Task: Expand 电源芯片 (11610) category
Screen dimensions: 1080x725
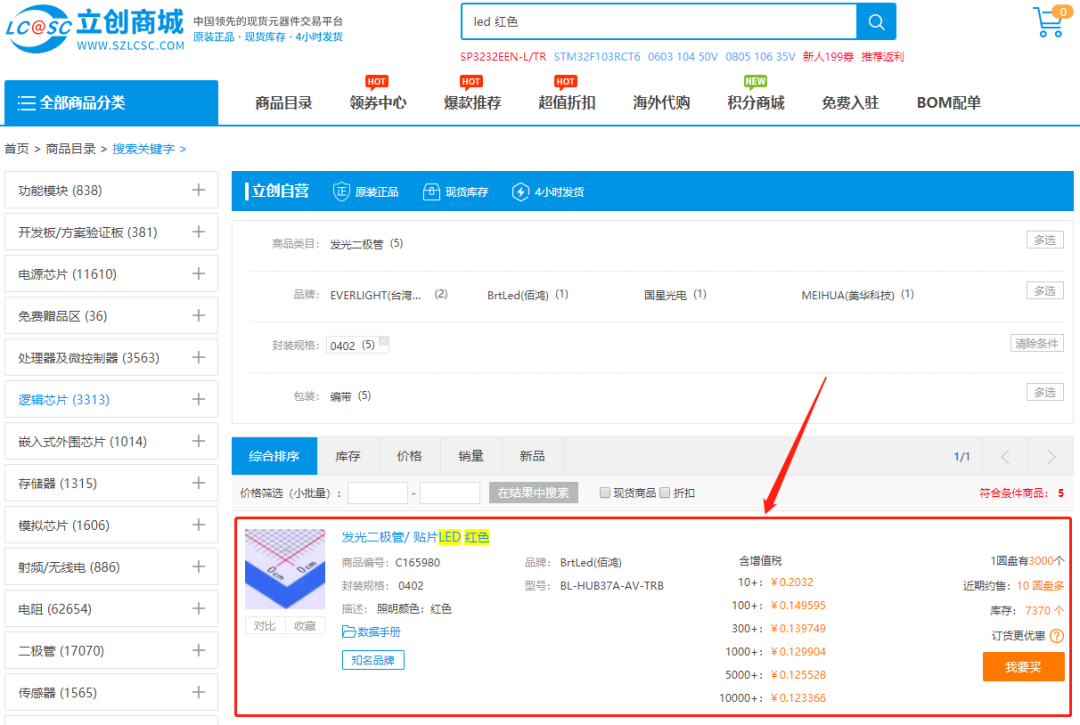Action: point(198,274)
